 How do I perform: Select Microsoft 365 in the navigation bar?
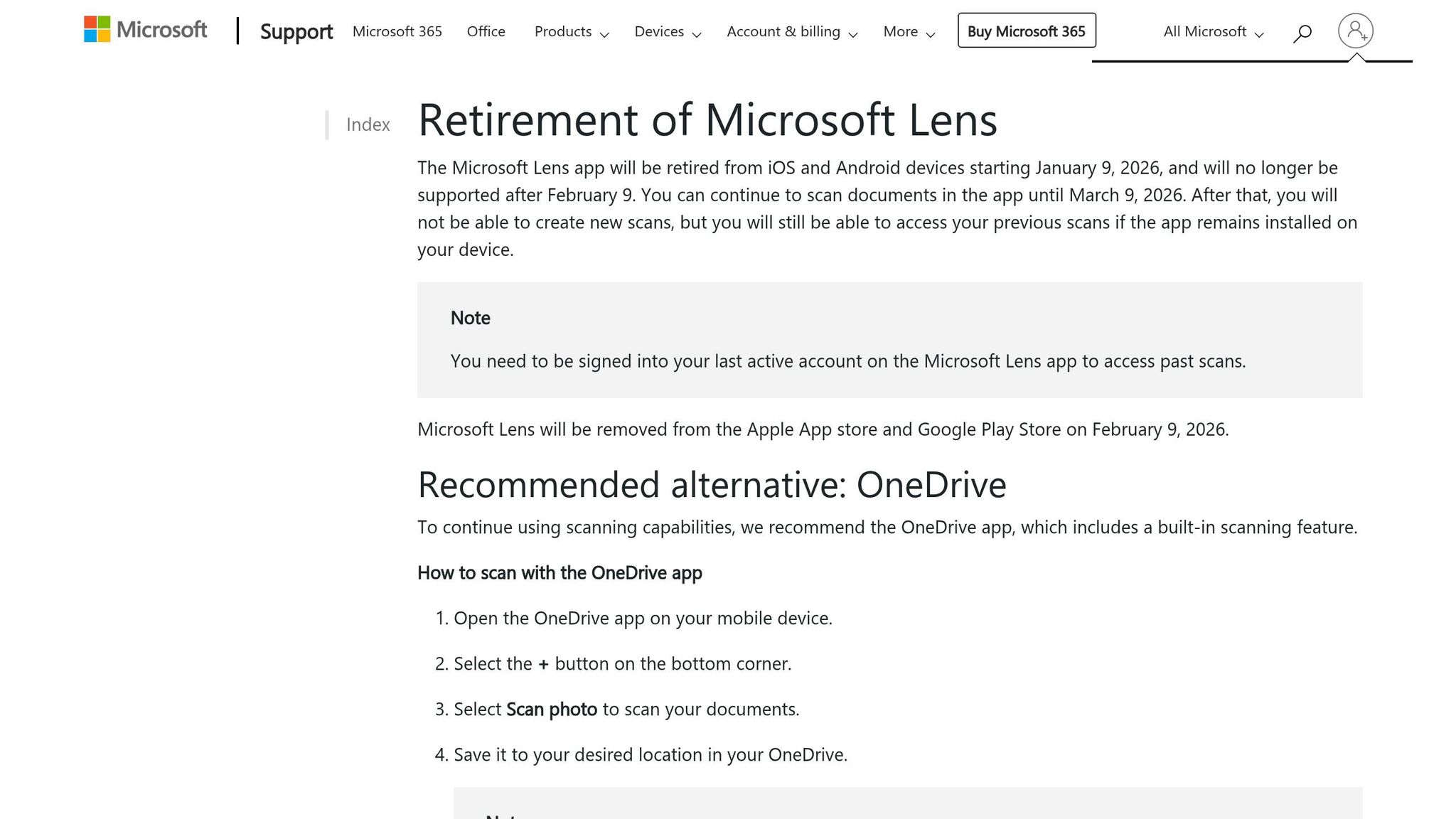(397, 32)
